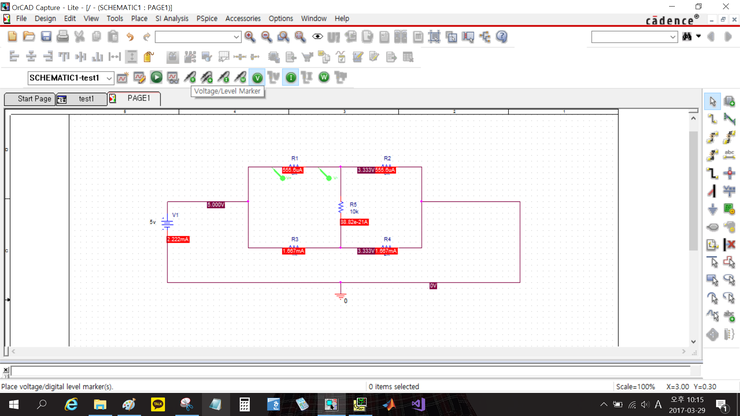Open the SCHEMATIC1-test1 profile dropdown

click(x=109, y=78)
